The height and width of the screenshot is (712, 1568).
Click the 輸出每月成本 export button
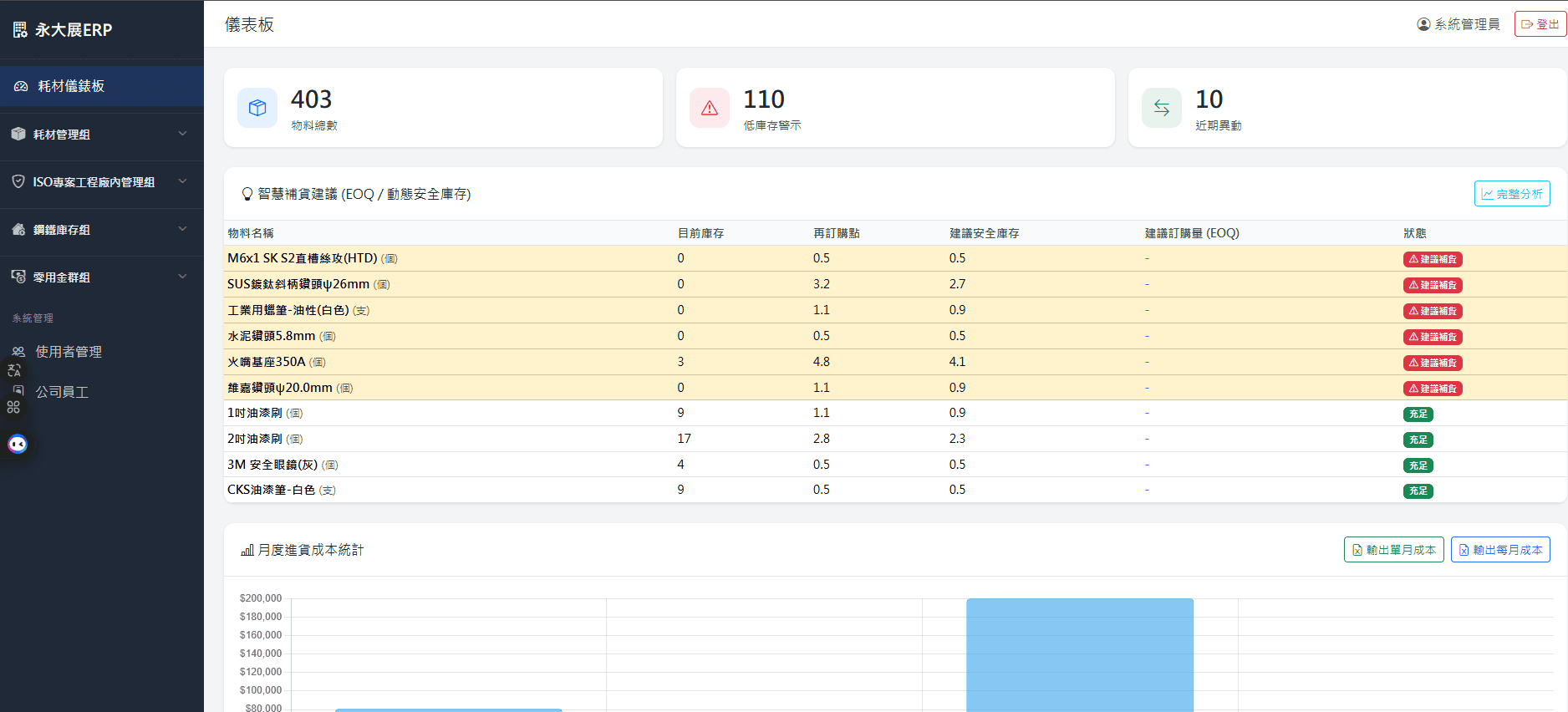(1500, 550)
